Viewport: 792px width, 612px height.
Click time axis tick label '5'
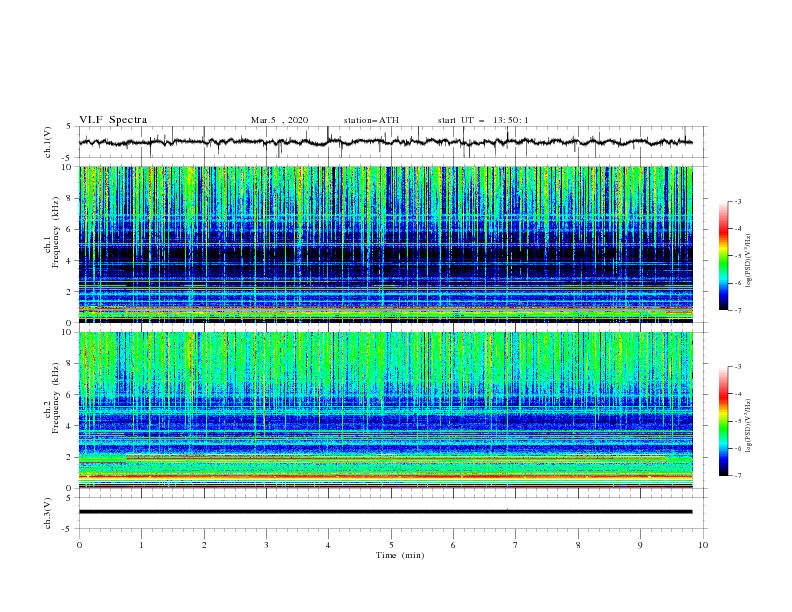click(x=391, y=545)
